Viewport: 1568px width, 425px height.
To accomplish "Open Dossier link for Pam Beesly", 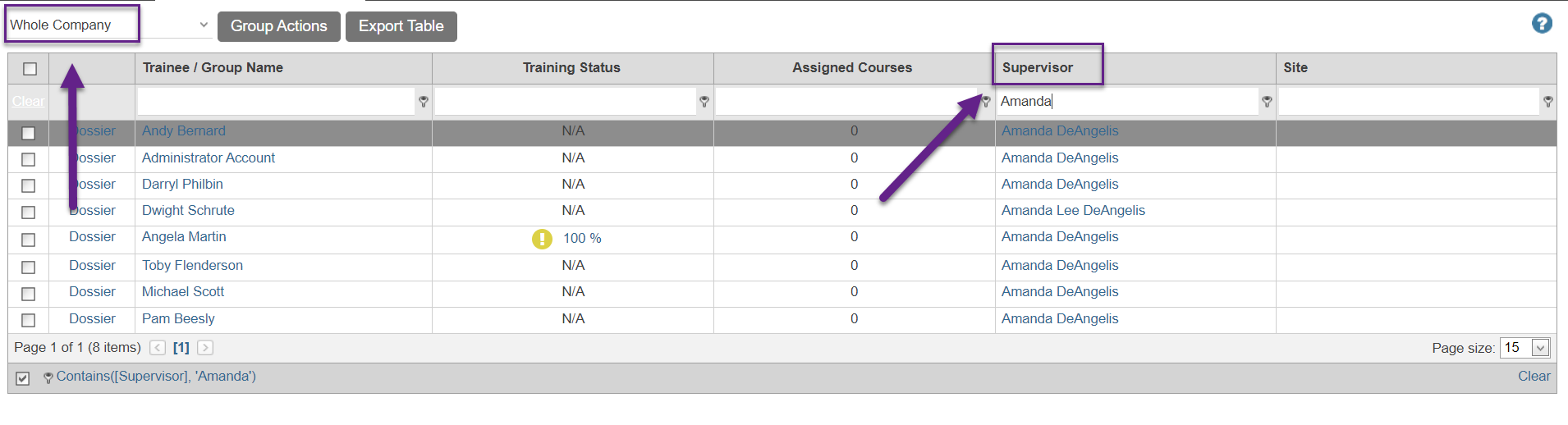I will [x=92, y=318].
